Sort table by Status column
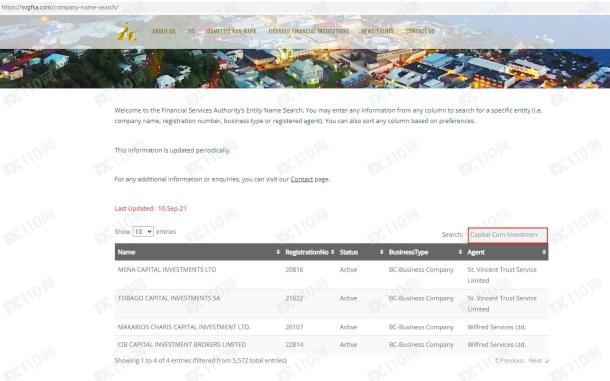The height and width of the screenshot is (381, 610). (381, 252)
